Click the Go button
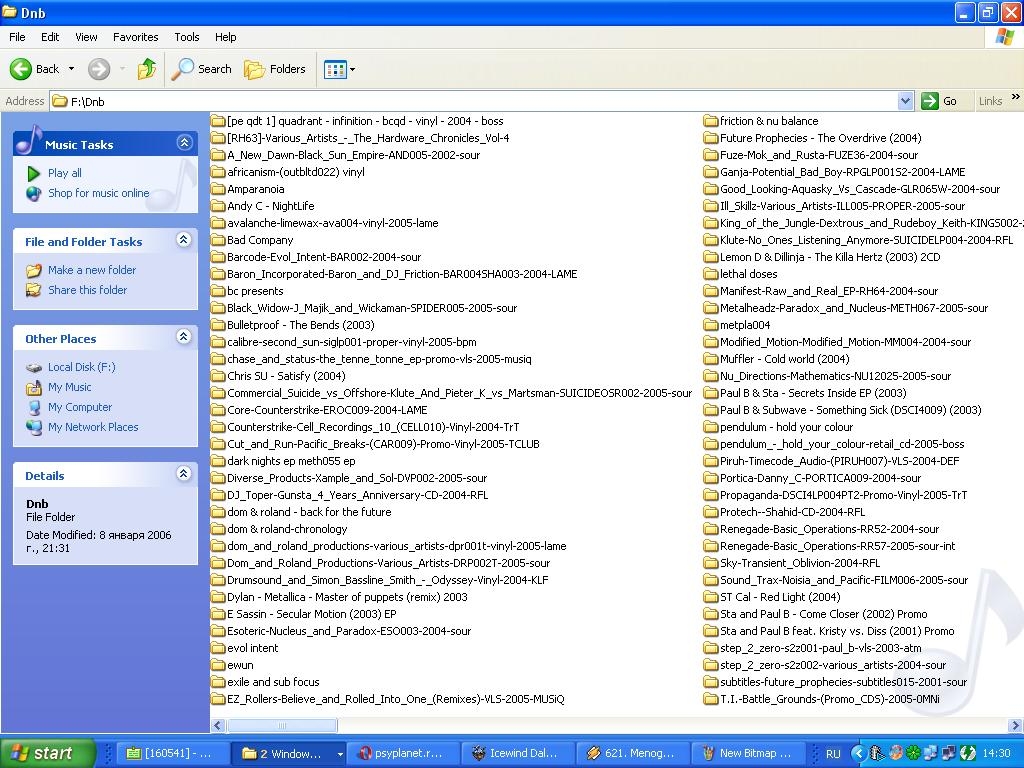Image resolution: width=1024 pixels, height=768 pixels. click(940, 101)
